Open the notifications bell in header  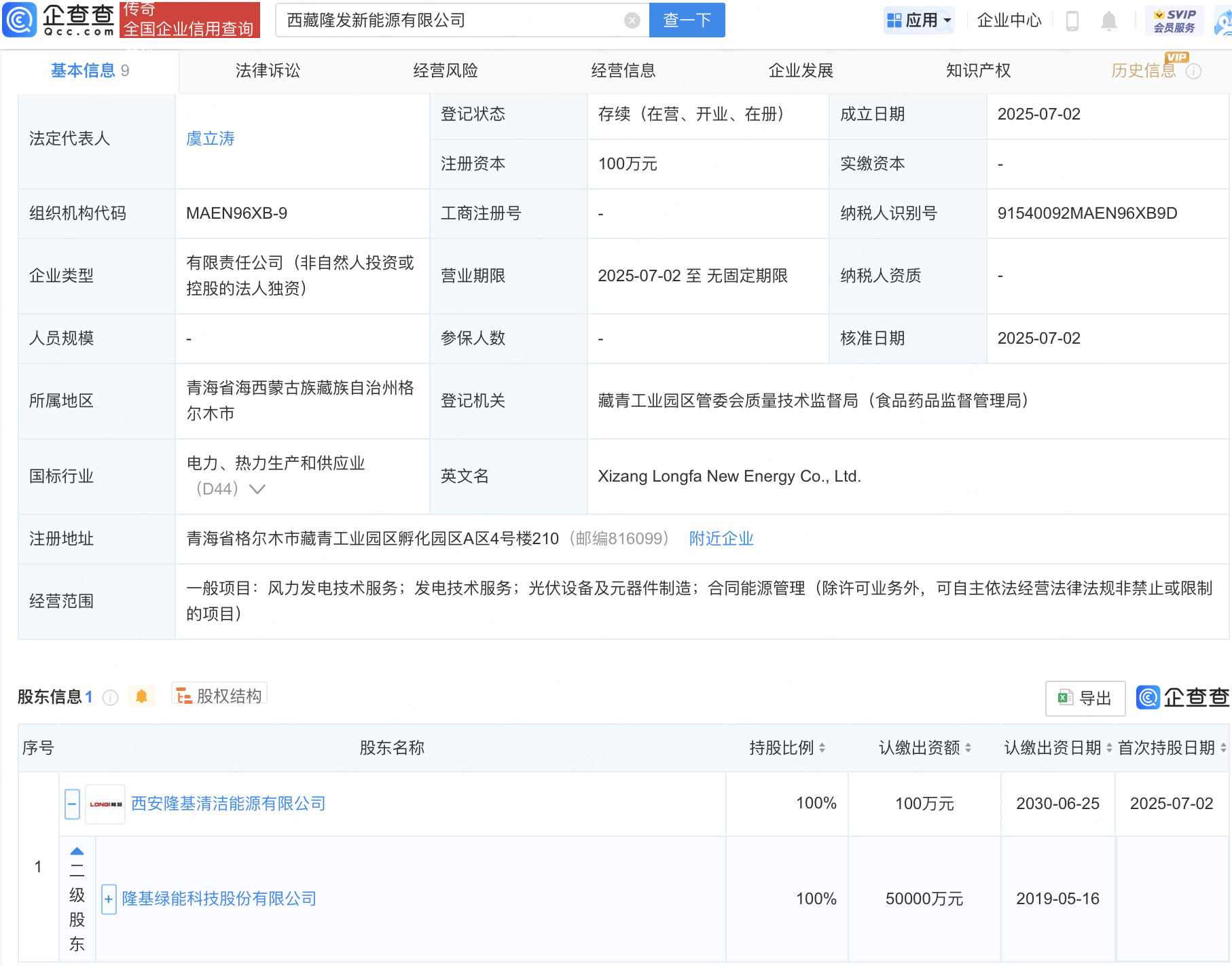[1108, 21]
